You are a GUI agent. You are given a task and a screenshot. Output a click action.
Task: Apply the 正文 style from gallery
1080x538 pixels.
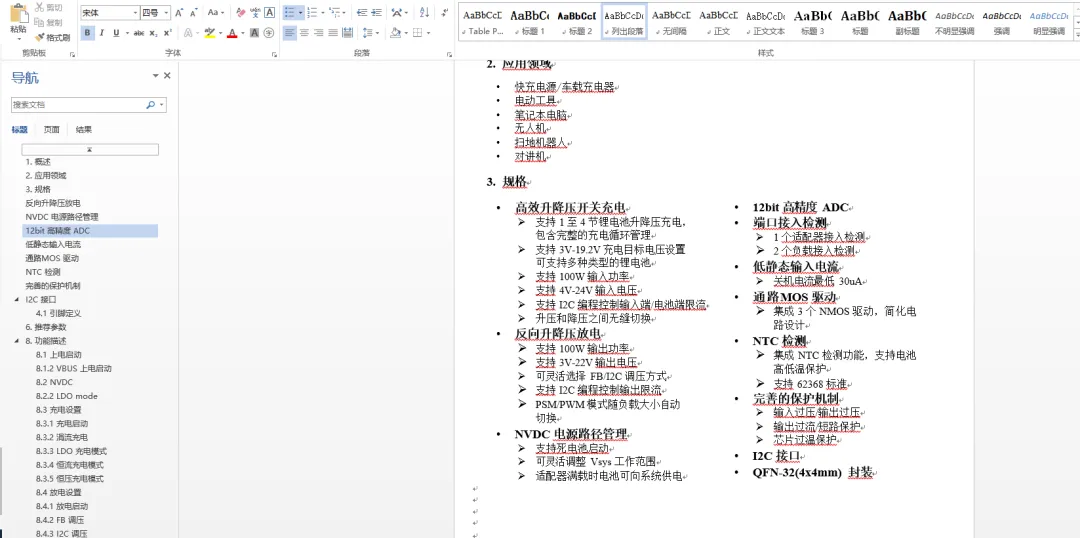[x=718, y=21]
